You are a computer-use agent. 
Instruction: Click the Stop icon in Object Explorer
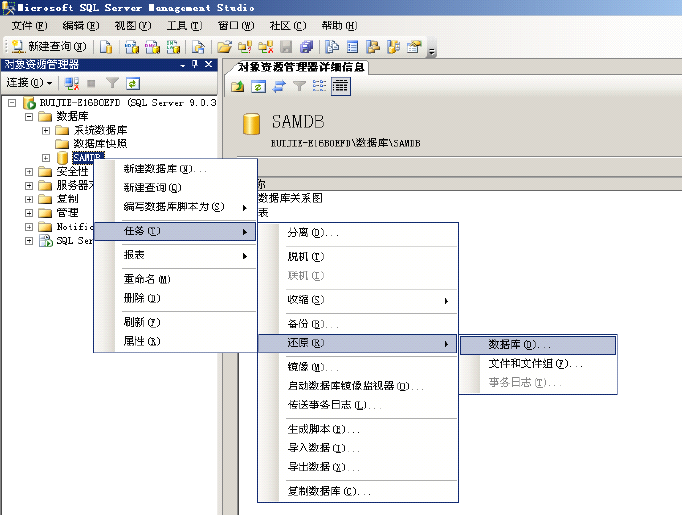click(x=91, y=83)
